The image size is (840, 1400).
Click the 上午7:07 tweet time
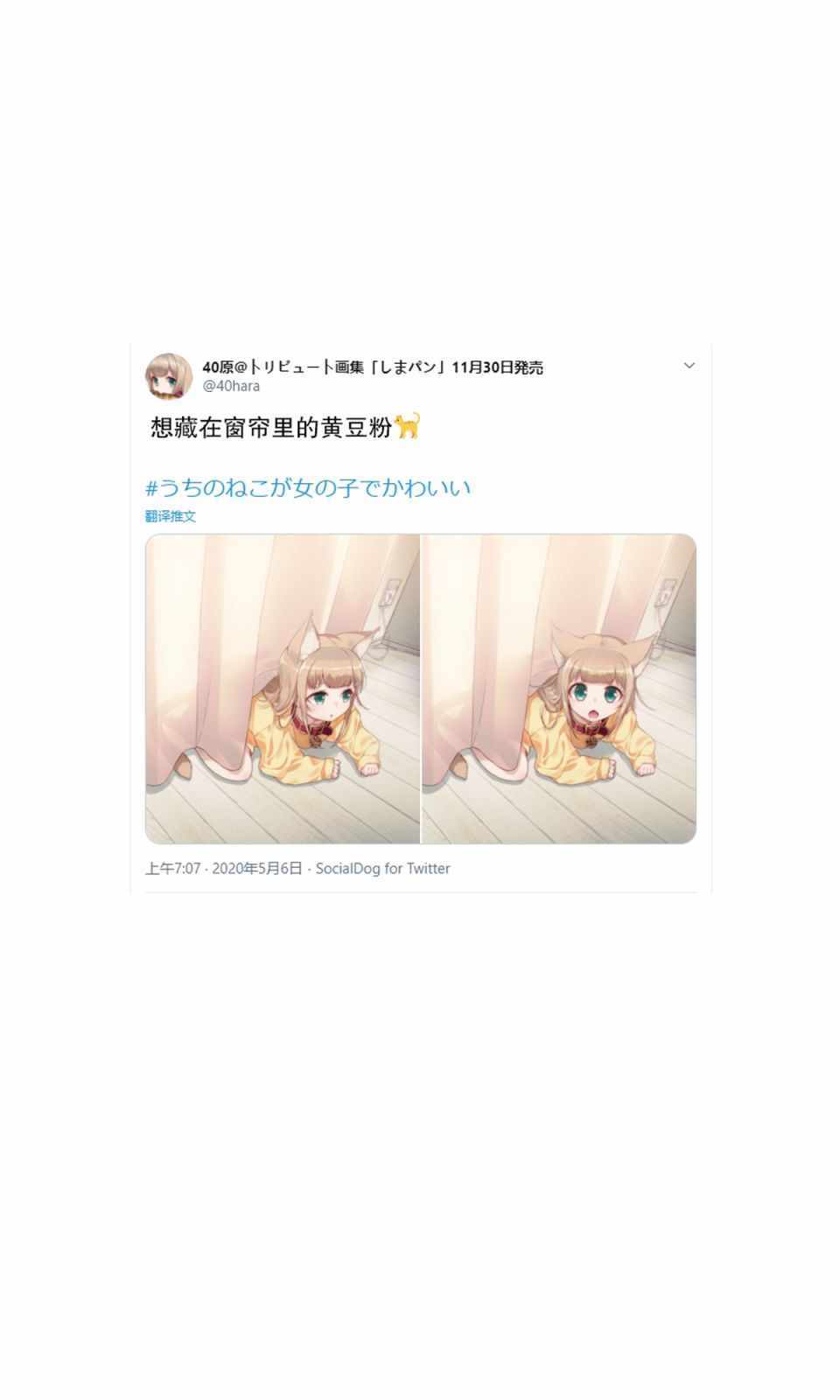tap(173, 868)
